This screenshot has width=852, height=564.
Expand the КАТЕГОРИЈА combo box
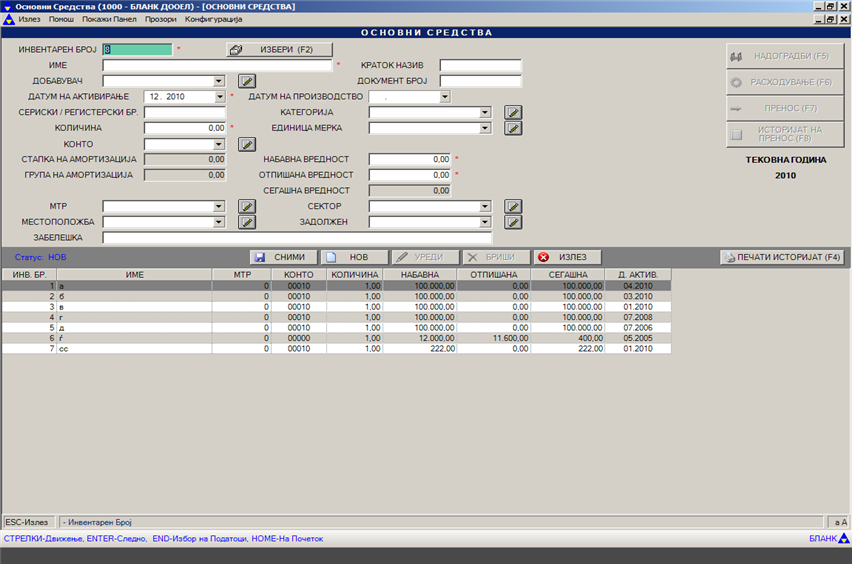[x=485, y=112]
